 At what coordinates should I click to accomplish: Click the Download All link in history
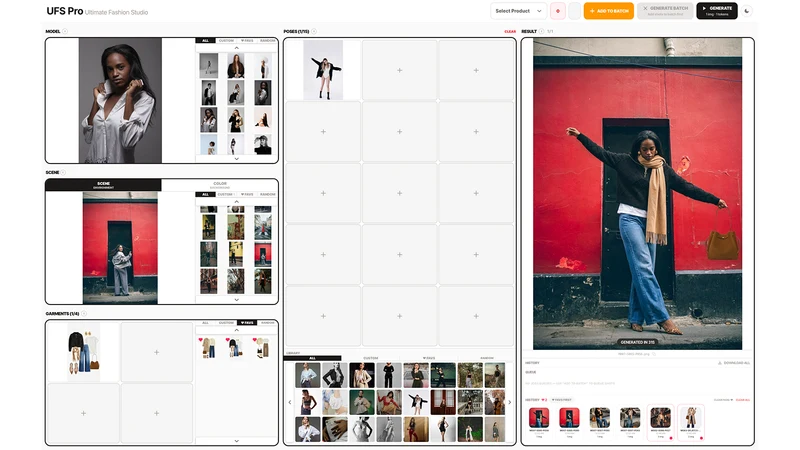[x=734, y=363]
